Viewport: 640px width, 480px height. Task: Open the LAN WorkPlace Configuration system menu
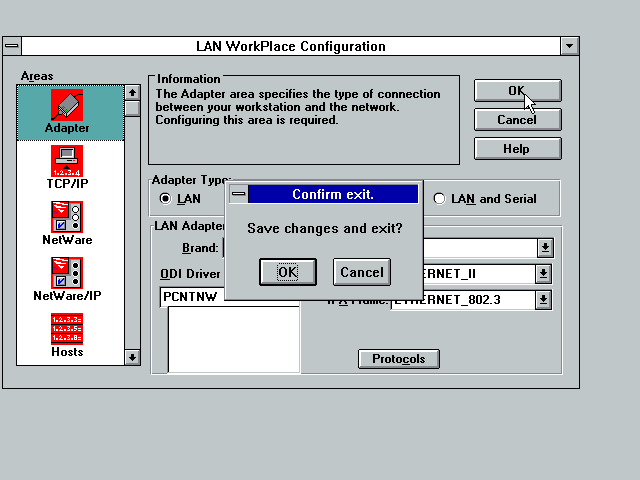tap(12, 46)
